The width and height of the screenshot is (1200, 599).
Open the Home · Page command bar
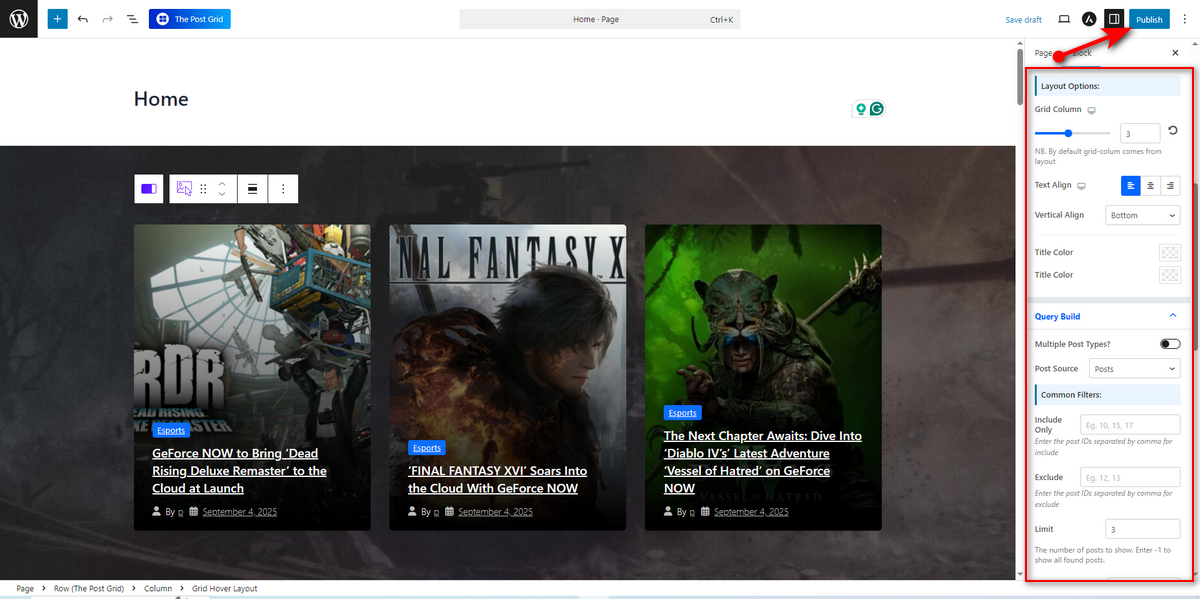pyautogui.click(x=600, y=19)
